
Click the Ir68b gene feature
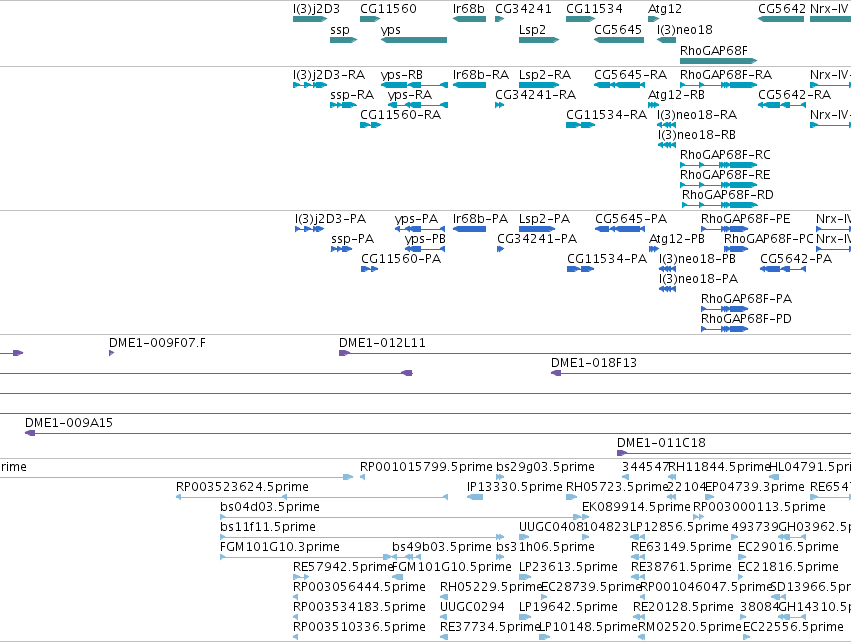click(x=469, y=19)
